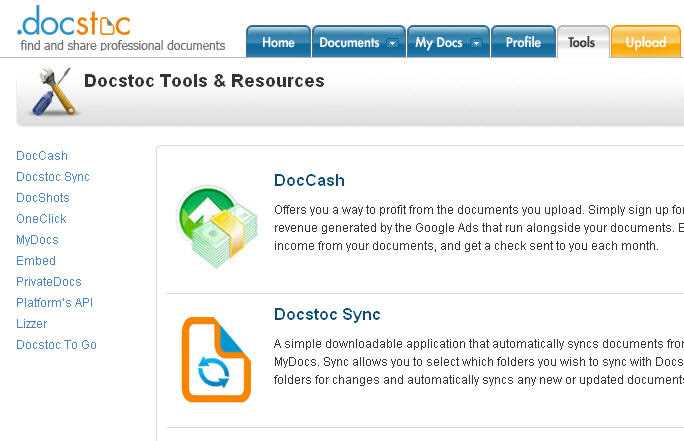Open the Platform's API sidebar link

pos(55,303)
